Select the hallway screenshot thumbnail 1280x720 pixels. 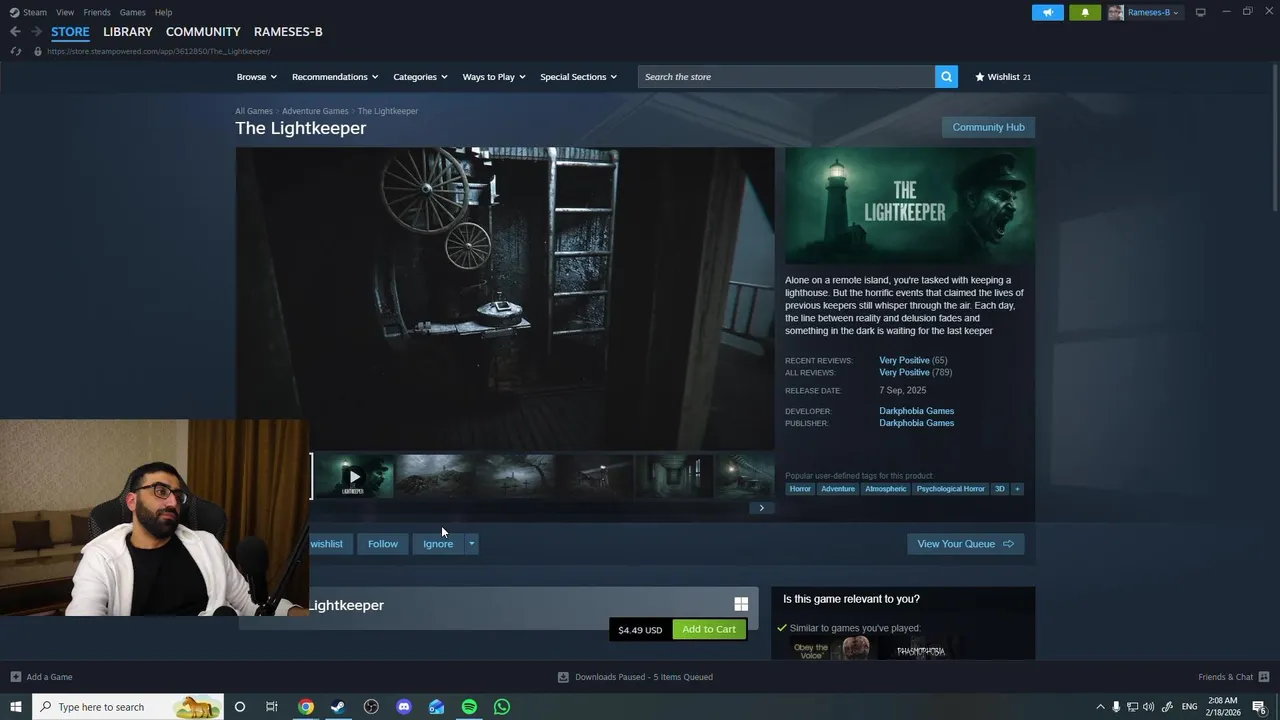[674, 477]
